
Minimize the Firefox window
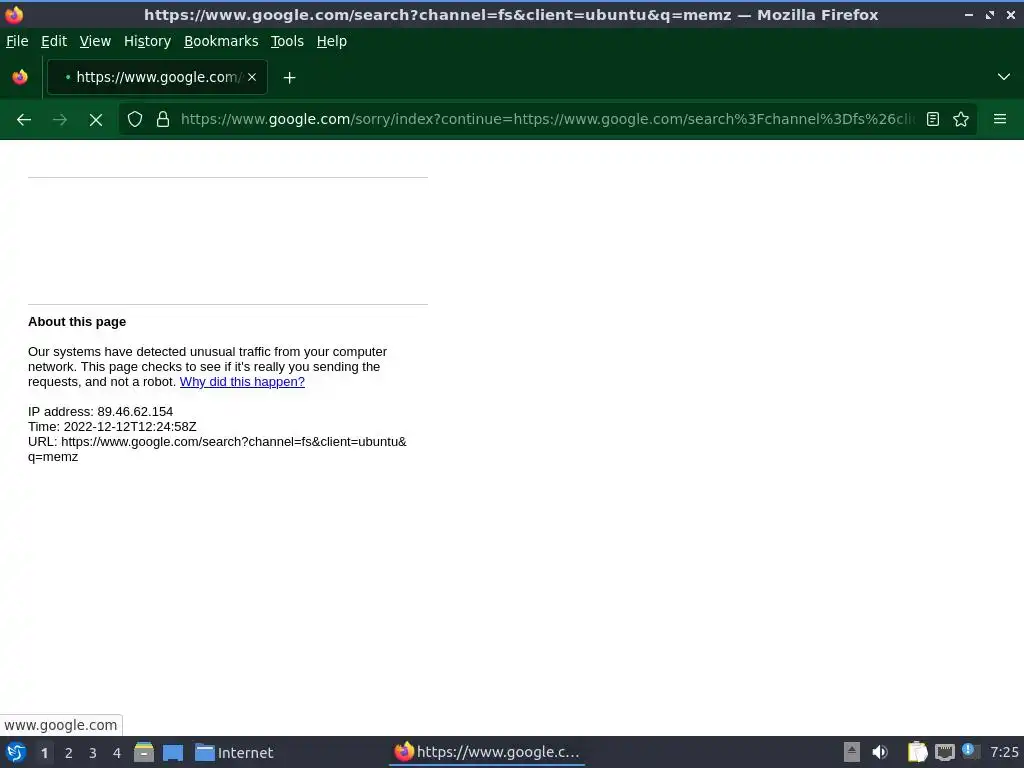[968, 15]
